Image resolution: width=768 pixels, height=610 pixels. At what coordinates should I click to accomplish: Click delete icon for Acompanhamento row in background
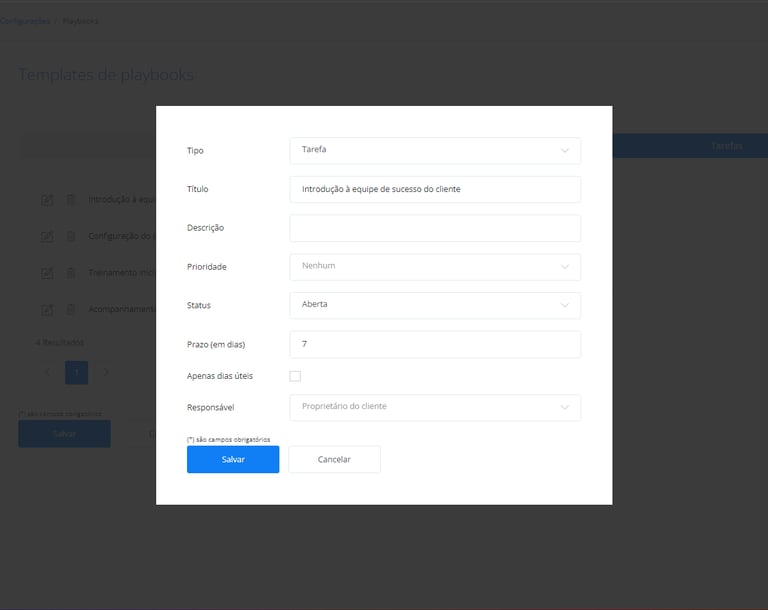click(71, 310)
